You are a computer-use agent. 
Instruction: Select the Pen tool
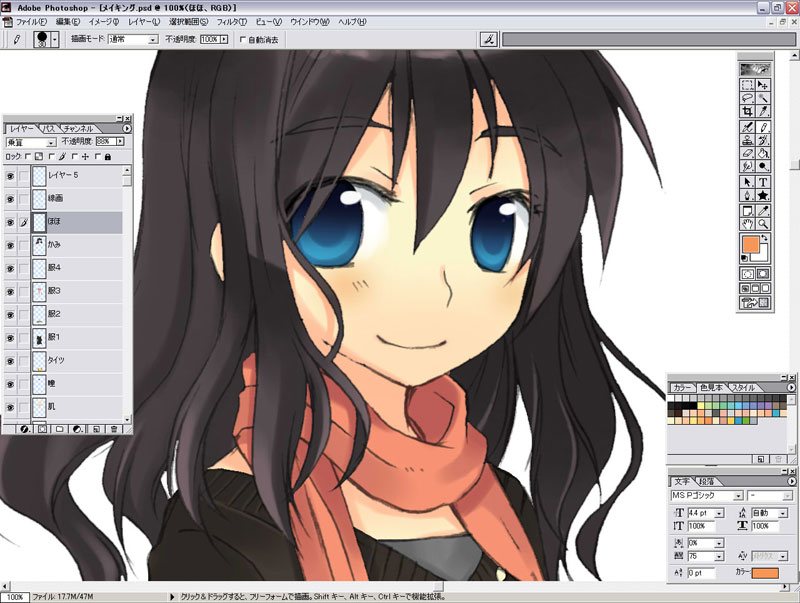747,195
